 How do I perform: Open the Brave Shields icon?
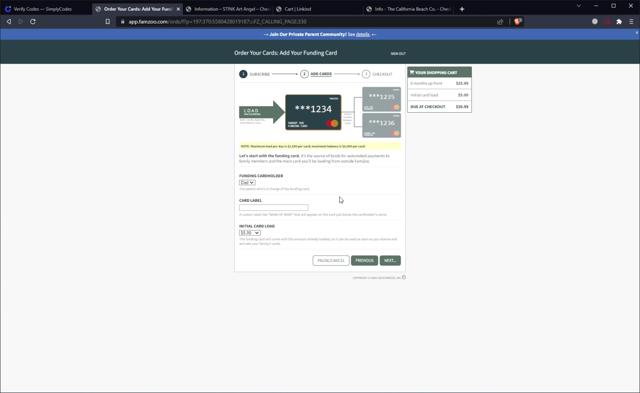518,22
